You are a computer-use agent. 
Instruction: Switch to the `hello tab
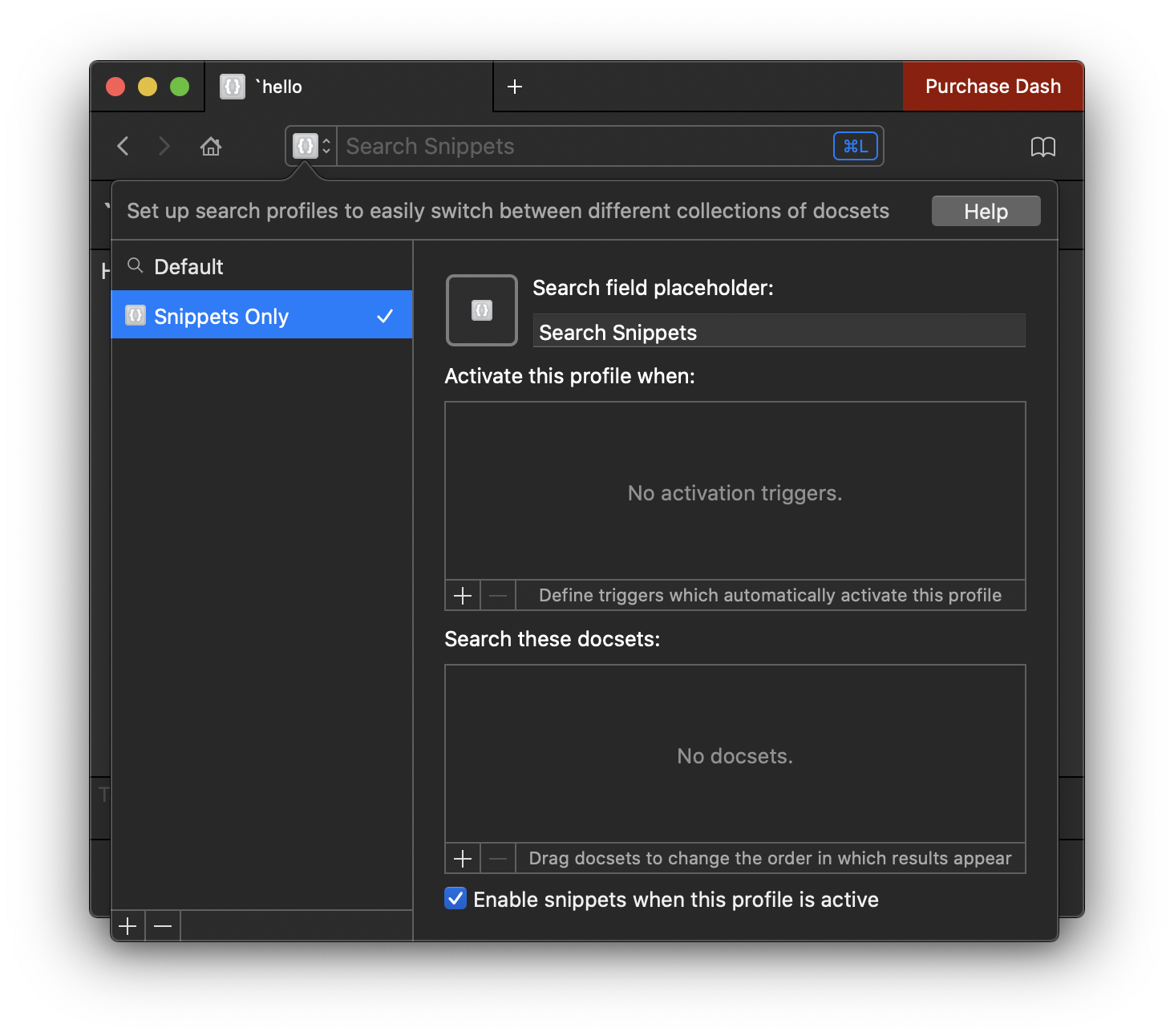(349, 87)
